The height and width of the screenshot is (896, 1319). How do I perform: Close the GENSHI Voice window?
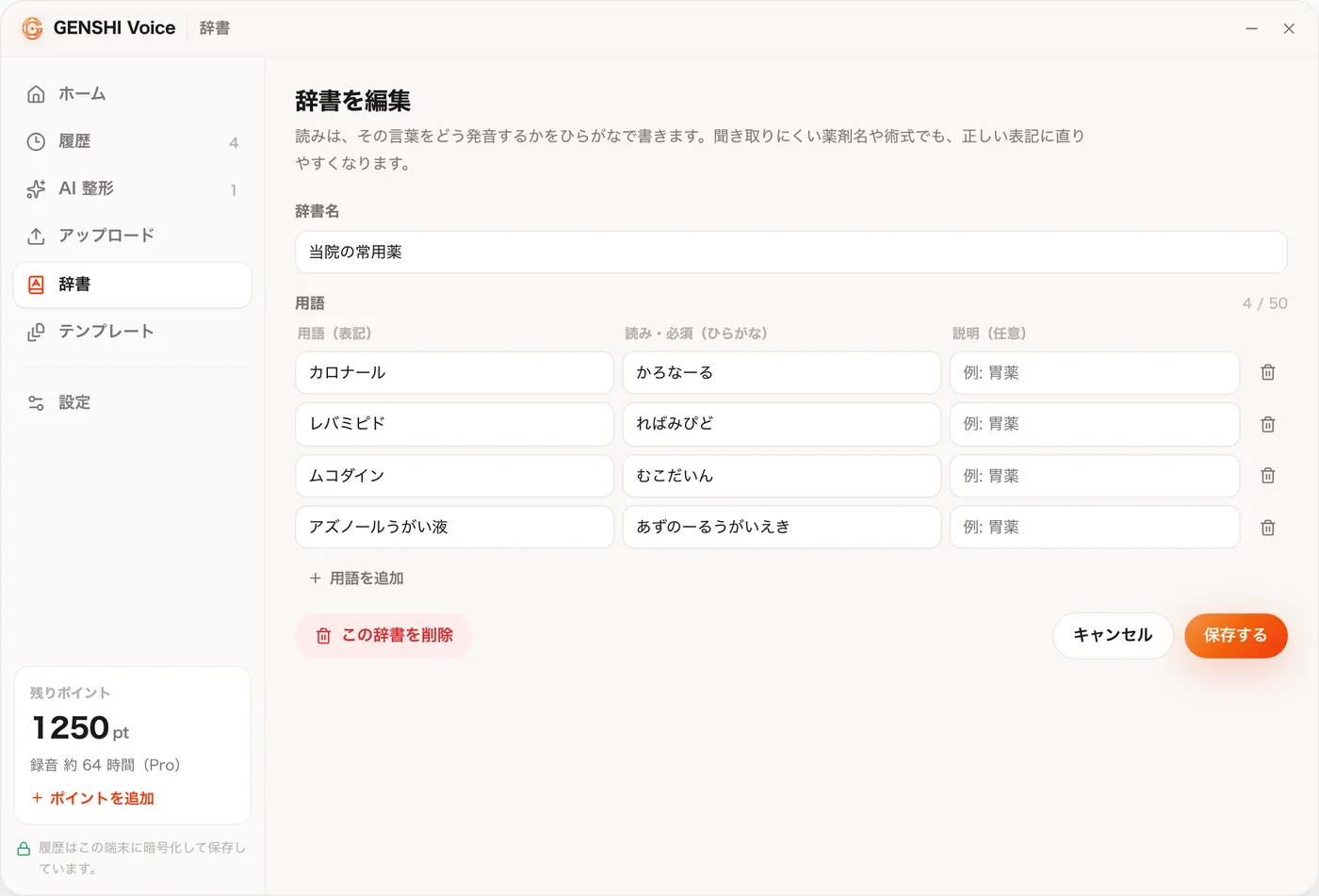[1289, 29]
